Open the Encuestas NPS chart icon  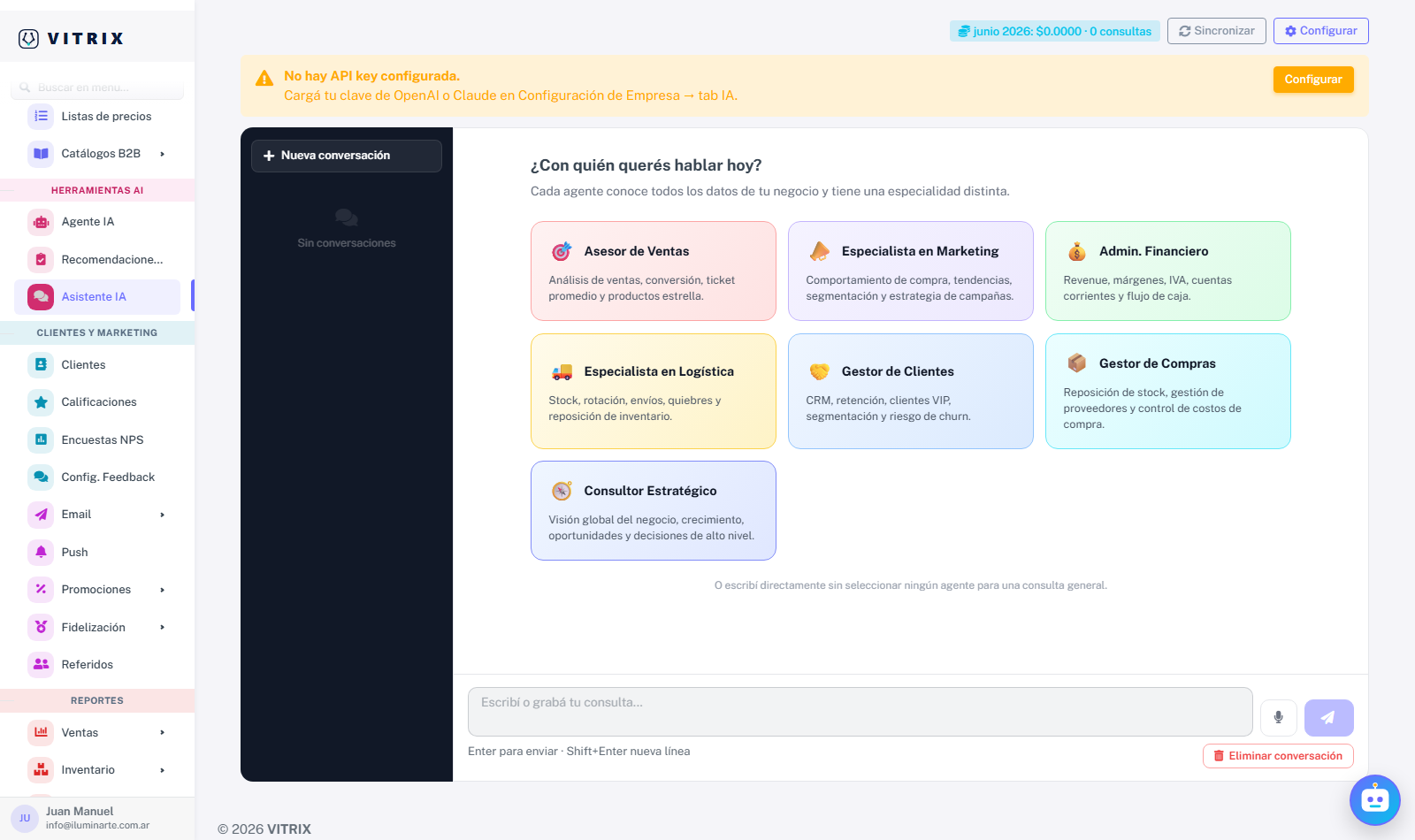[x=41, y=439]
